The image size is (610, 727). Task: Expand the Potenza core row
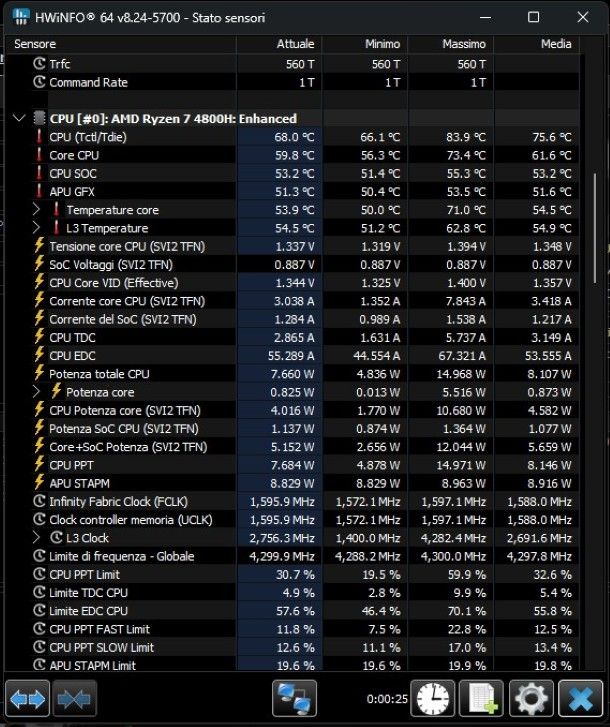(x=36, y=392)
